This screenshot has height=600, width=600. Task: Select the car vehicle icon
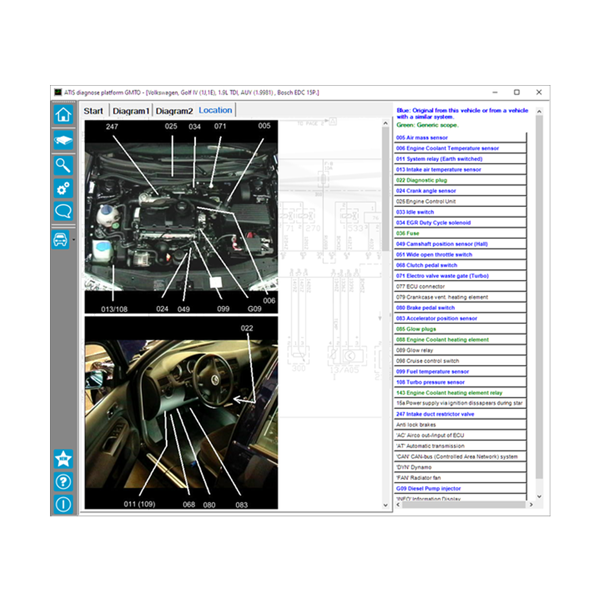pyautogui.click(x=60, y=240)
